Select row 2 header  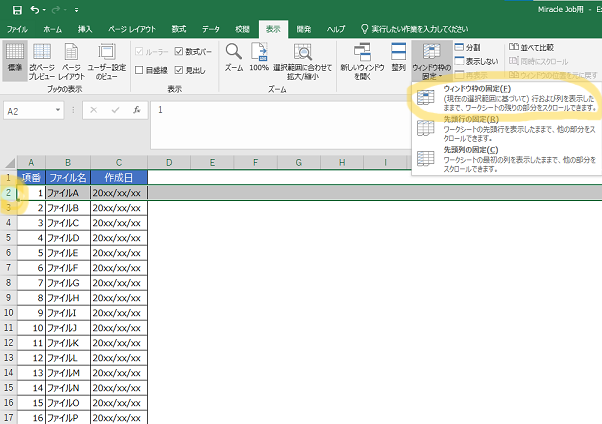pos(8,193)
